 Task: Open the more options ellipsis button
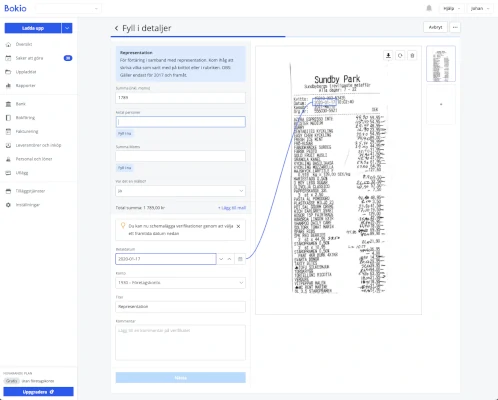point(455,27)
